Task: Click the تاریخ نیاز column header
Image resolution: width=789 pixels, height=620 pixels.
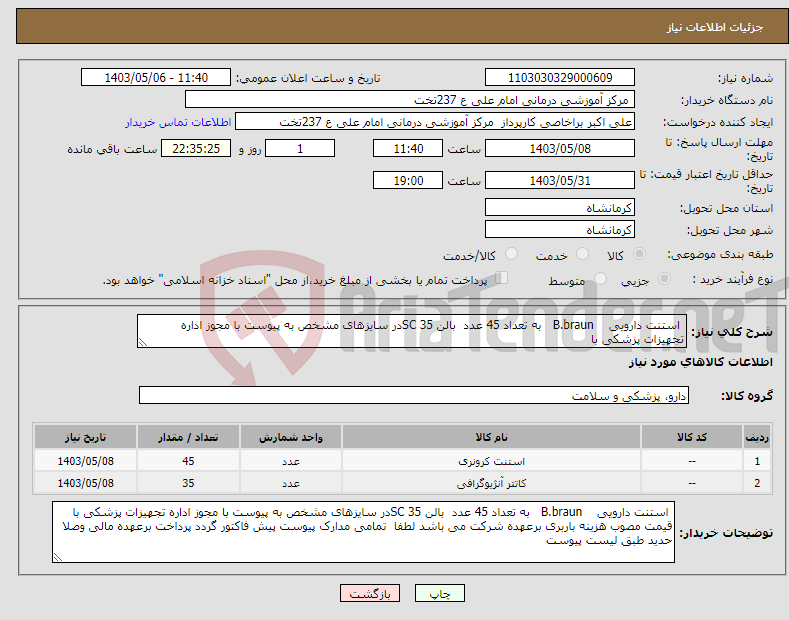Action: coord(86,437)
